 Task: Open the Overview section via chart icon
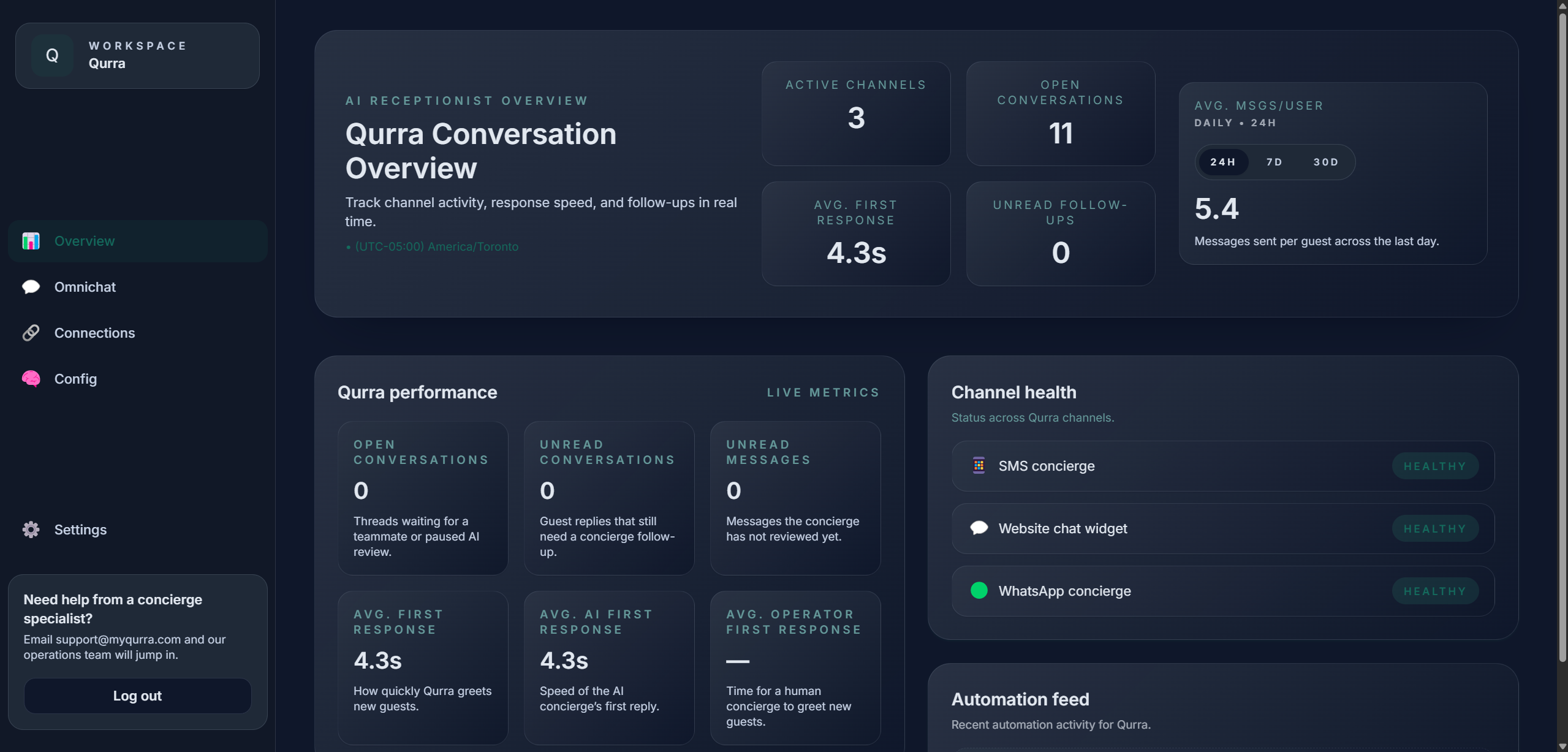31,240
